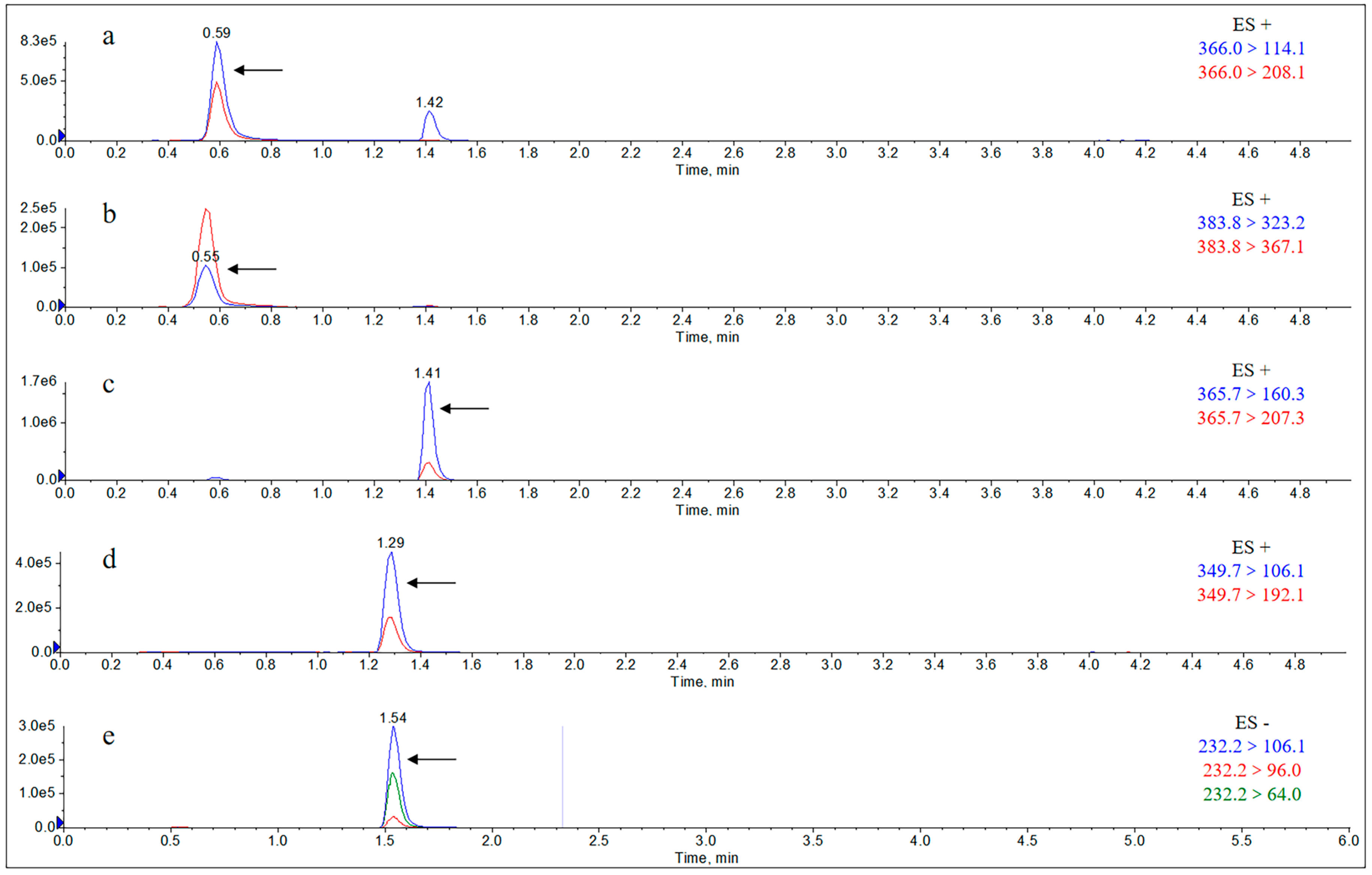Click the vertical blue line in panel e
The image size is (1372, 875).
coord(562,775)
